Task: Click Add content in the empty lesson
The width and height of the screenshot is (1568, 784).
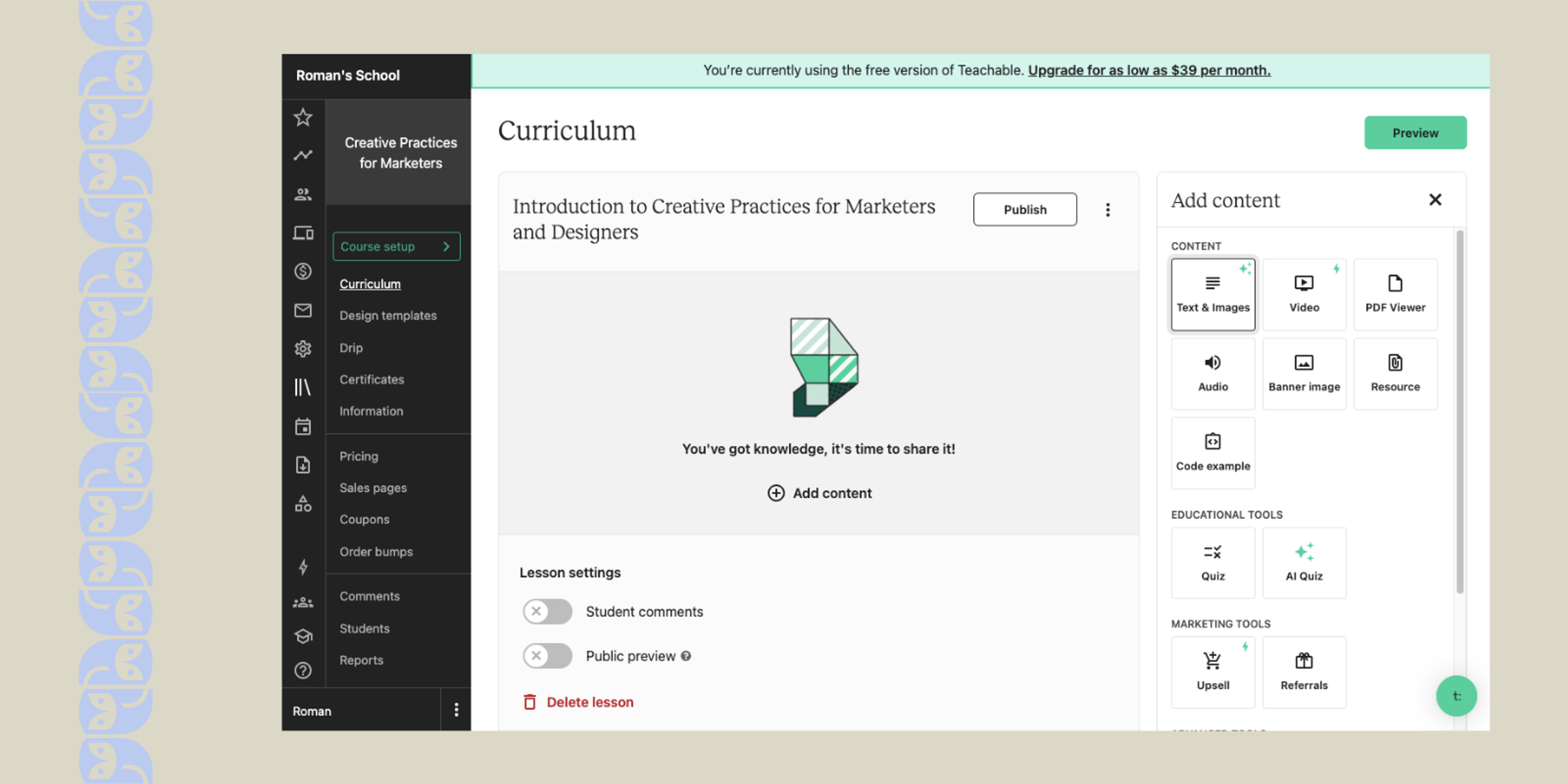Action: click(819, 493)
